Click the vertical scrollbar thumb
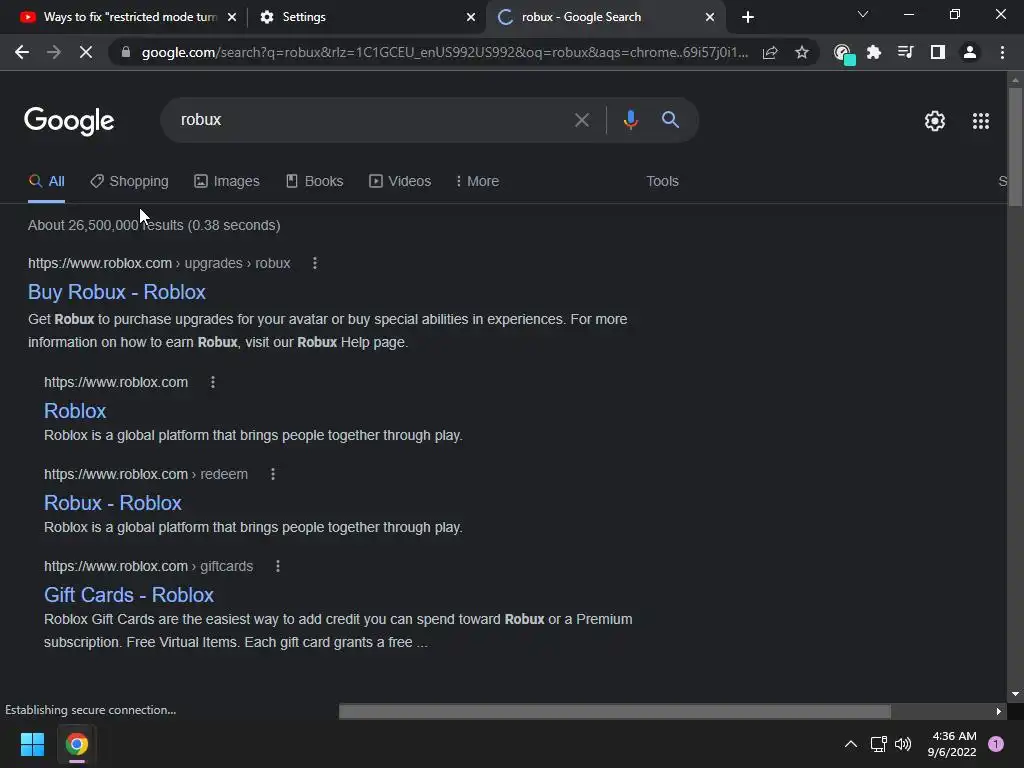 [1015, 147]
